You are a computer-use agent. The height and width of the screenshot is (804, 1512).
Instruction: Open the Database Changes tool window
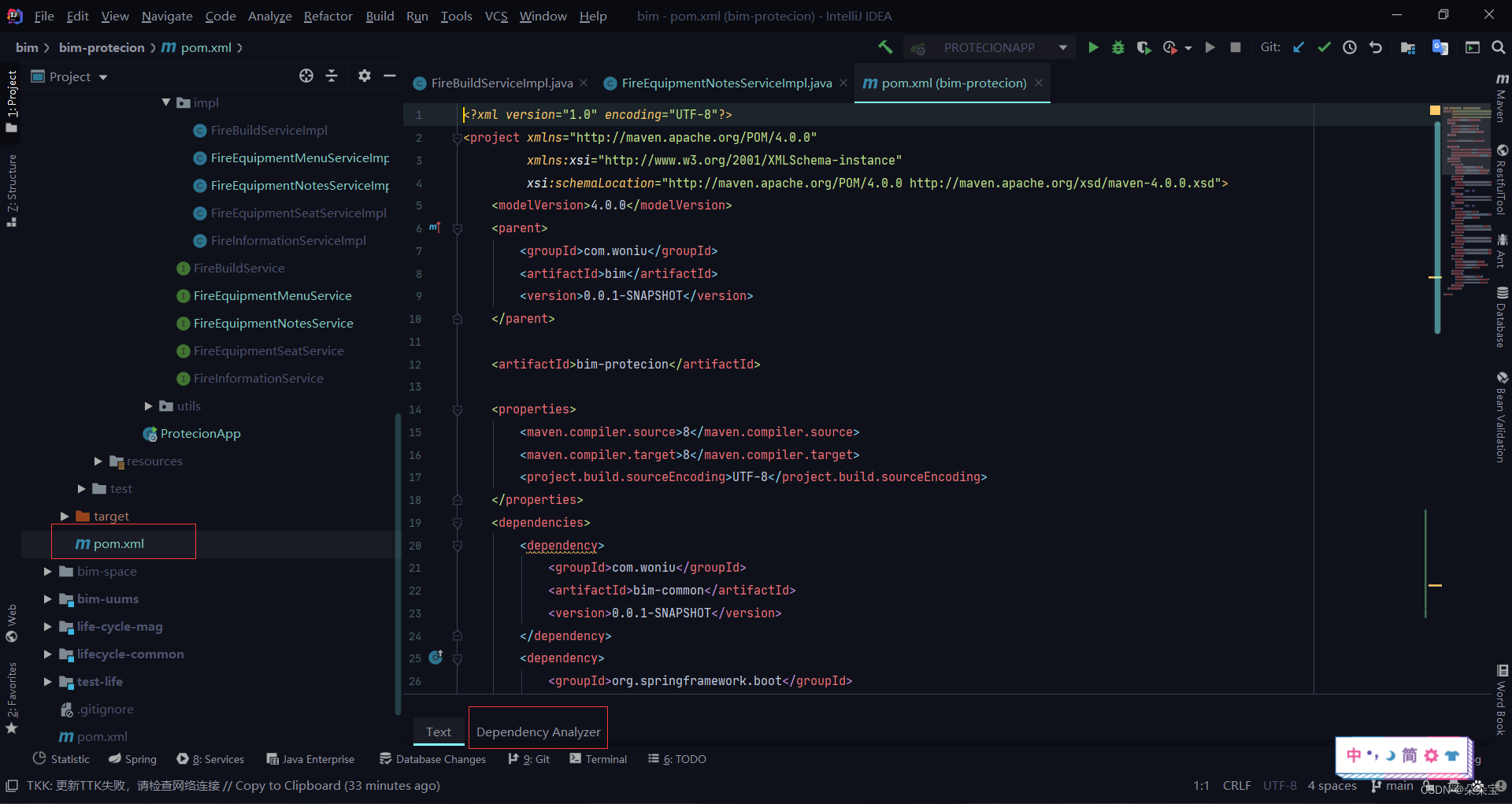(432, 759)
